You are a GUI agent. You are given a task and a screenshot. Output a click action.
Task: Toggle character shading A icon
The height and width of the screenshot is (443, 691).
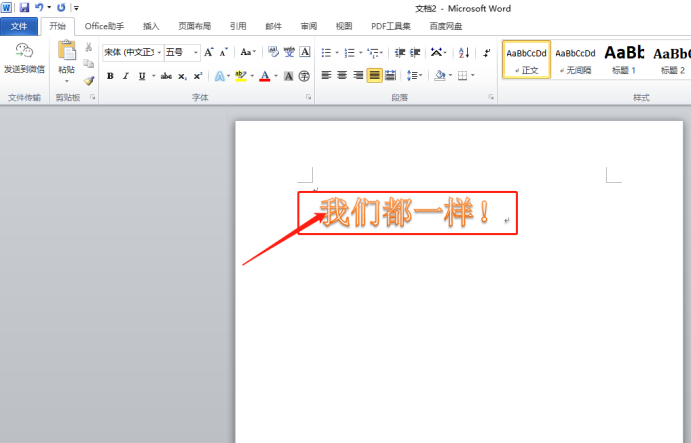click(x=288, y=76)
